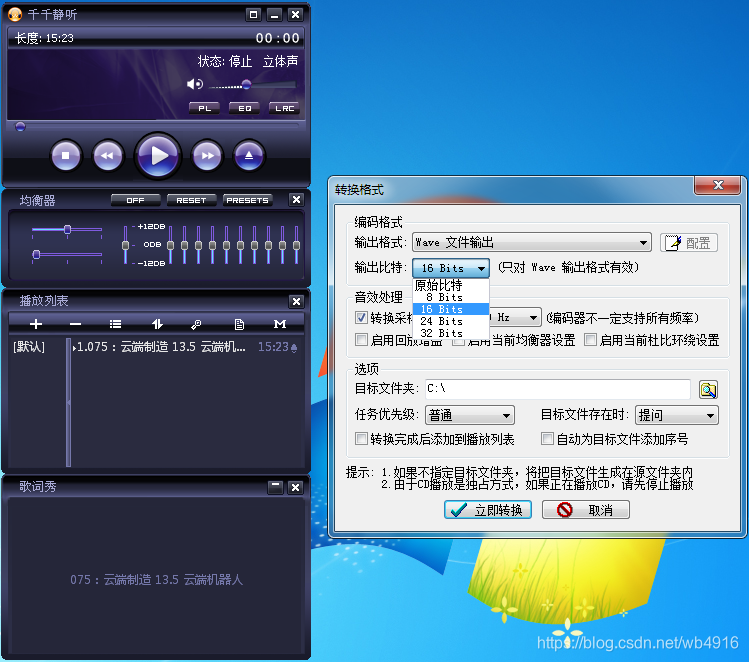Close the 均衡器 equalizer panel
749x662 pixels.
pos(296,200)
